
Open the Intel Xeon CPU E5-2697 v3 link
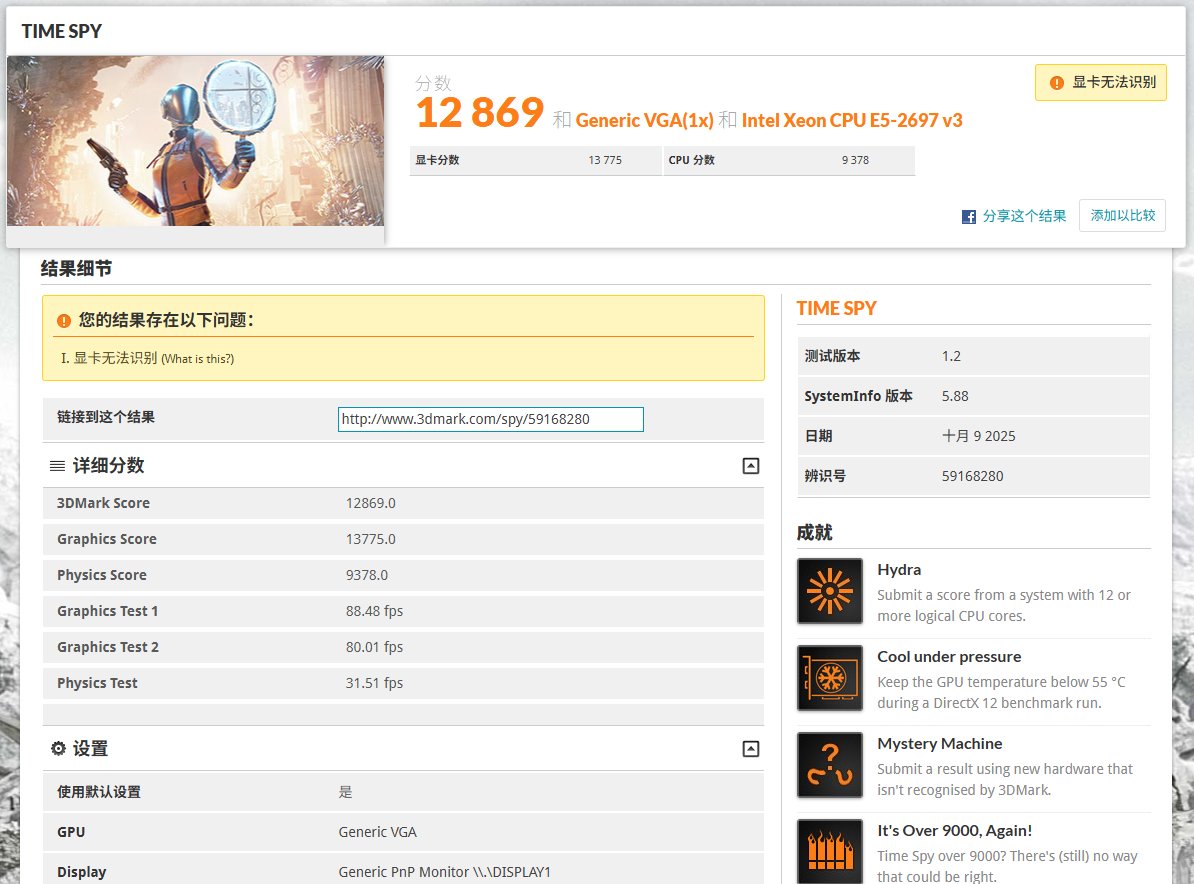tap(851, 120)
